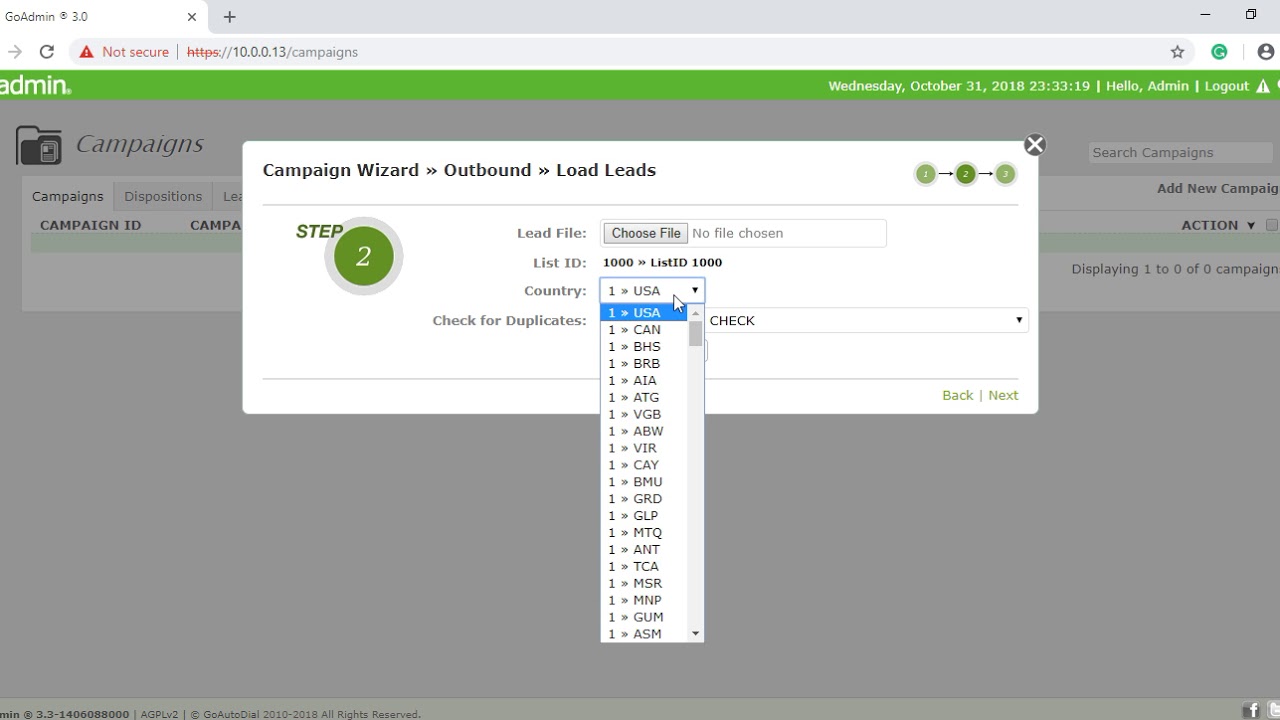Sort by CAMPAIGN ID column header
This screenshot has width=1280, height=720.
coord(91,225)
